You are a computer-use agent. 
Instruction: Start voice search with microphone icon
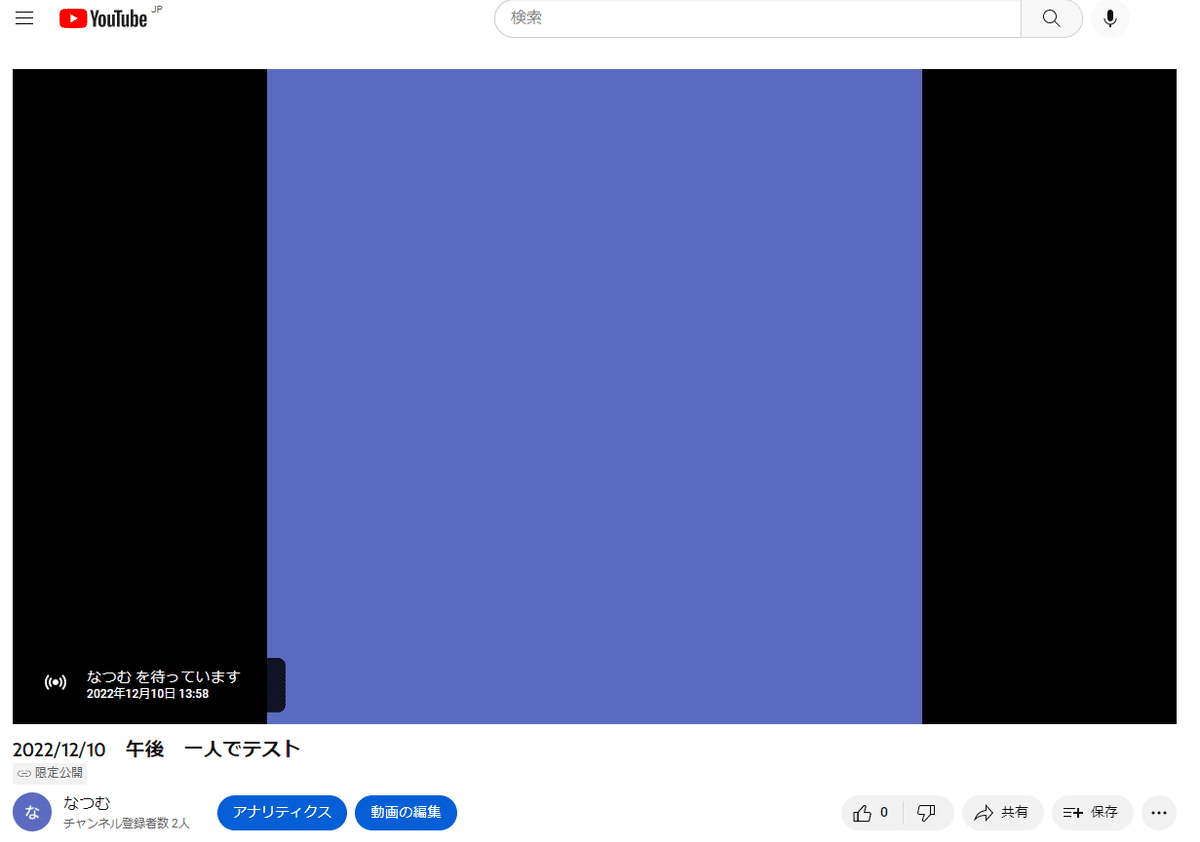1110,18
